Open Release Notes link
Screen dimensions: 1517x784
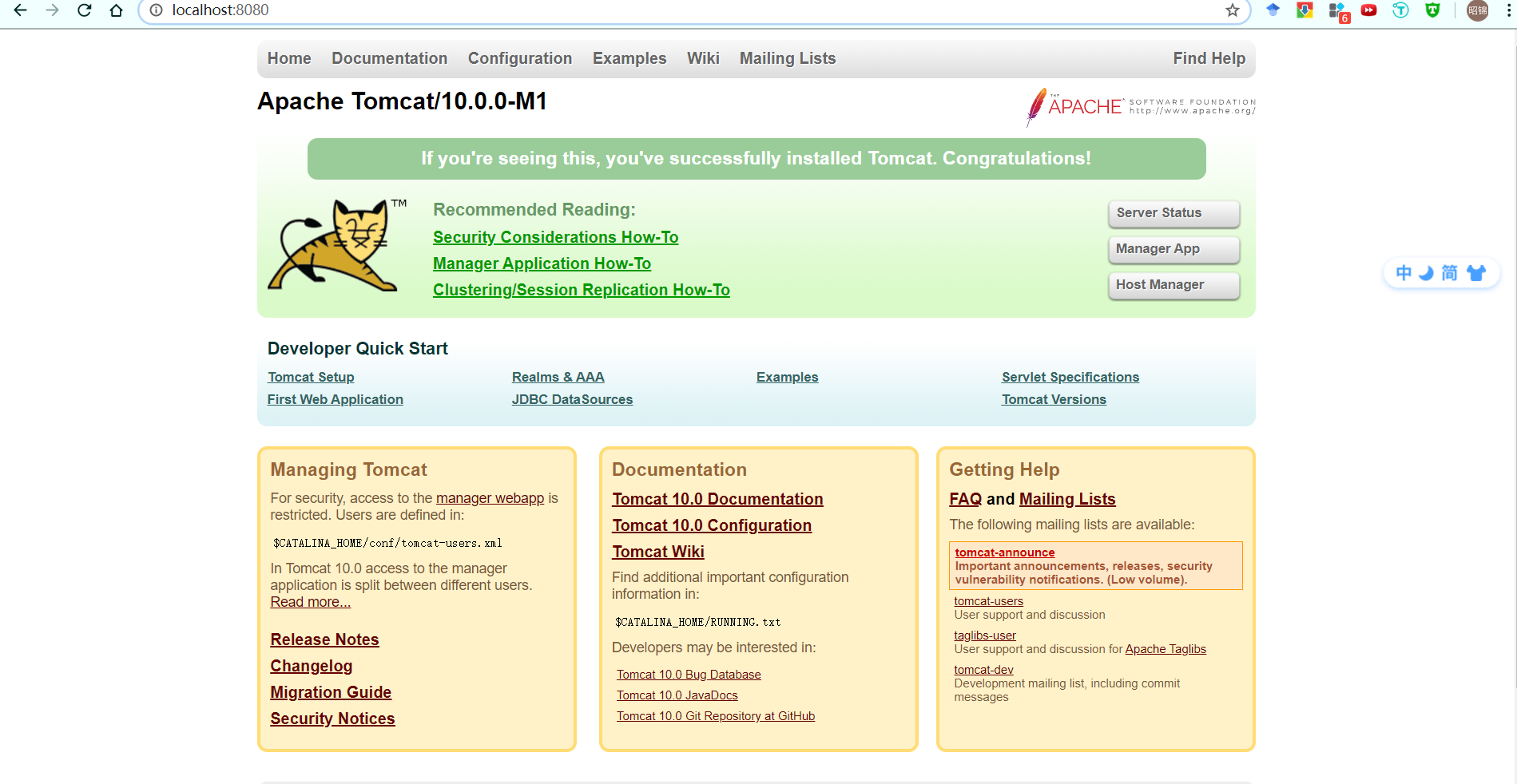click(x=324, y=639)
